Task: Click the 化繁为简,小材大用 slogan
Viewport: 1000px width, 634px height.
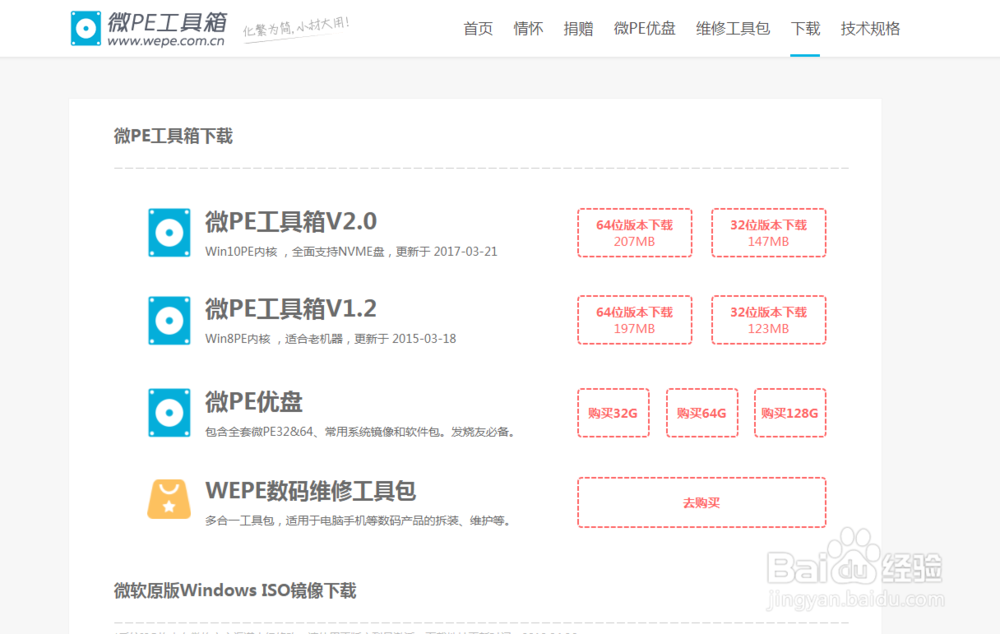Action: pyautogui.click(x=297, y=27)
